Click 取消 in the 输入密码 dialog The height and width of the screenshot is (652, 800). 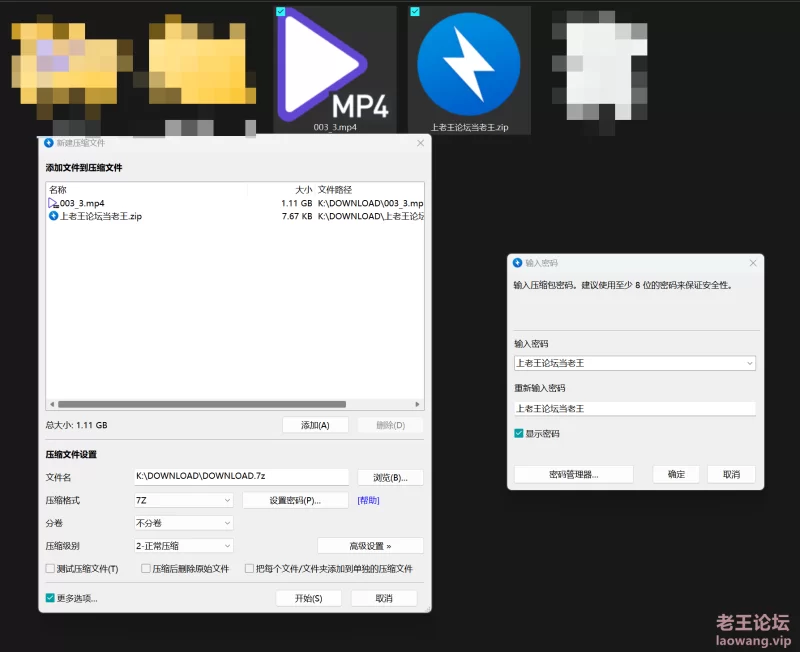pos(731,474)
